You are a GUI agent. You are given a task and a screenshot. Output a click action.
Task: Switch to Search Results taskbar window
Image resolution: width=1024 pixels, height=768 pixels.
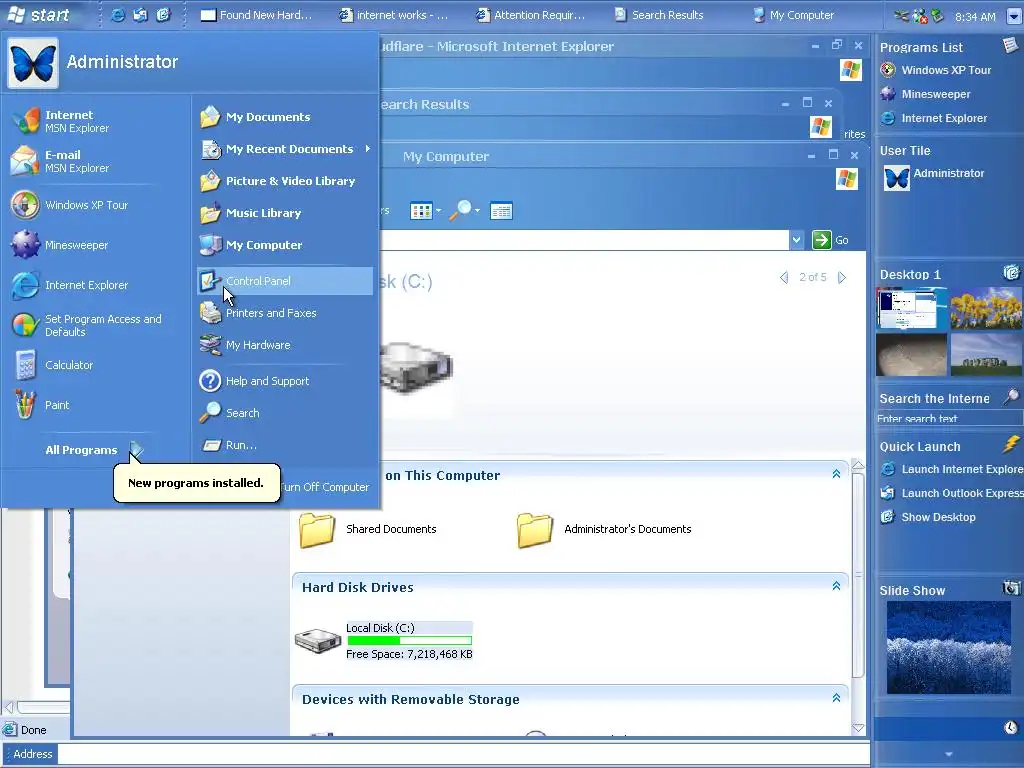(x=659, y=15)
